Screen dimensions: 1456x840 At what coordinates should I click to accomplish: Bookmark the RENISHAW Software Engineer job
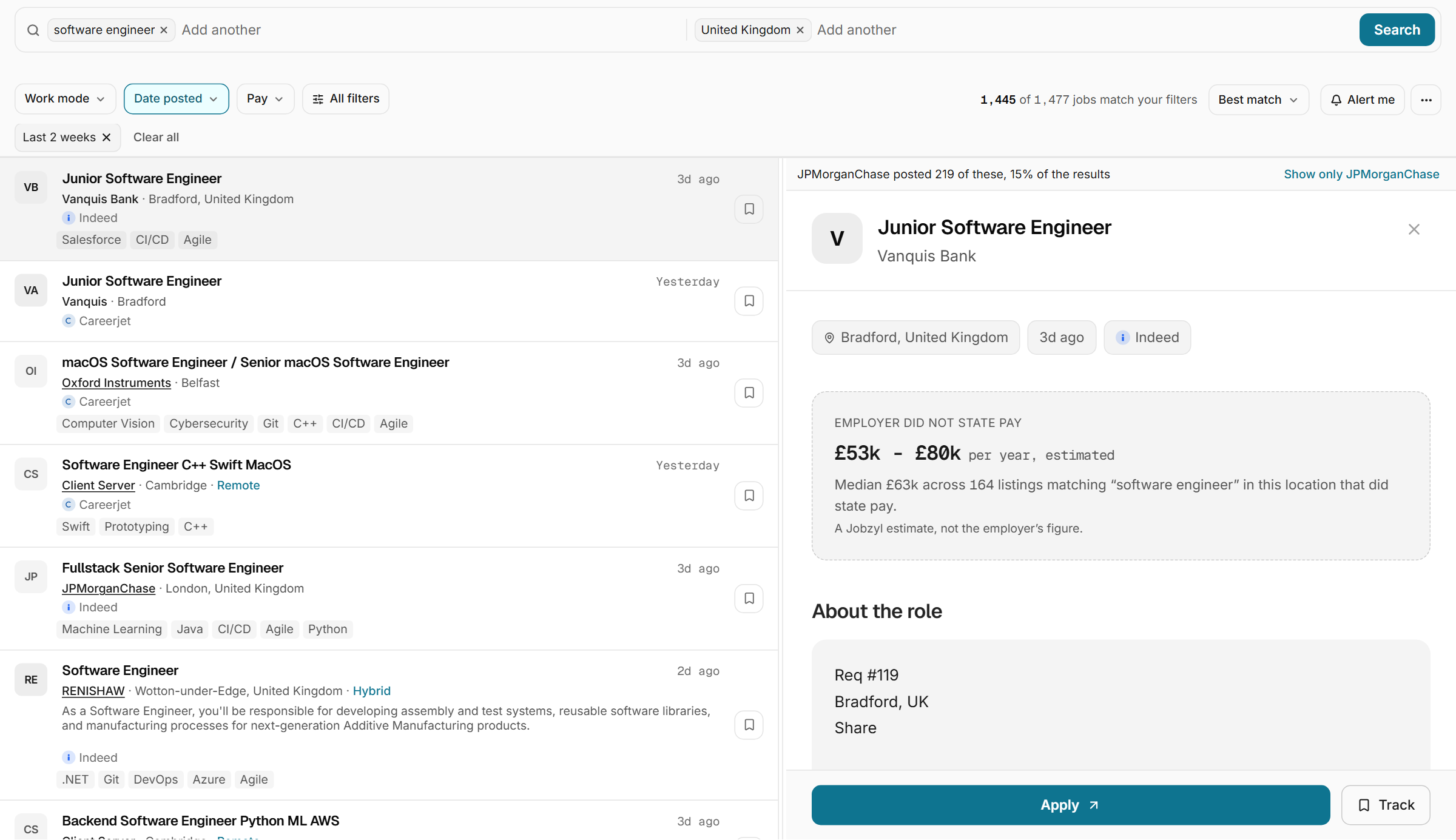[749, 725]
